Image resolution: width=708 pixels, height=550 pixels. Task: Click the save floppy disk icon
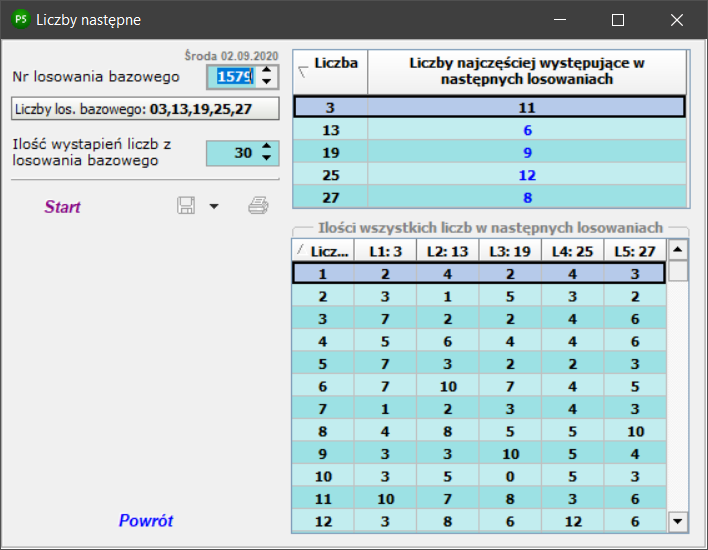pyautogui.click(x=186, y=206)
